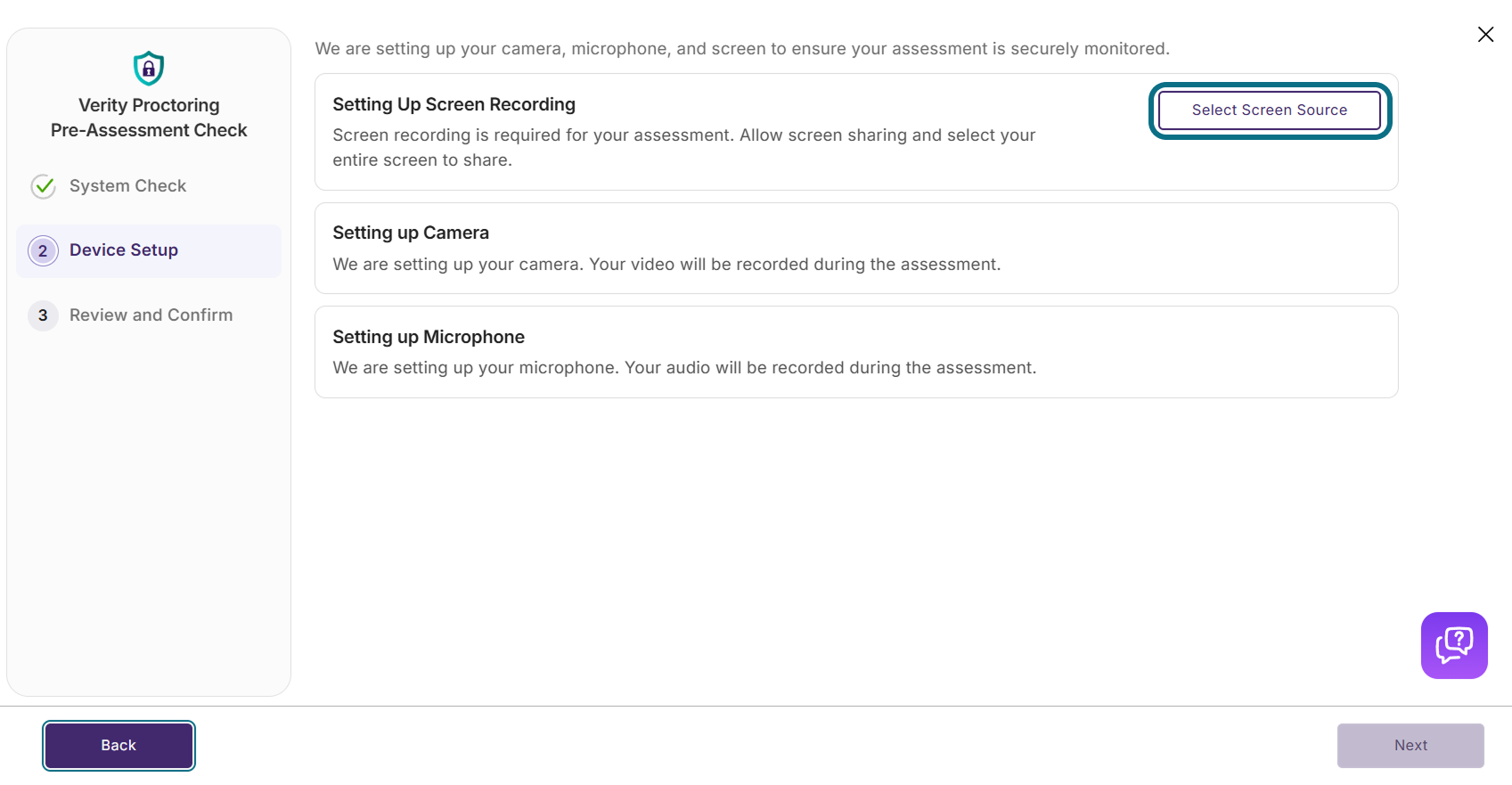Click the camera recording description text
The image size is (1512, 785).
(x=666, y=265)
